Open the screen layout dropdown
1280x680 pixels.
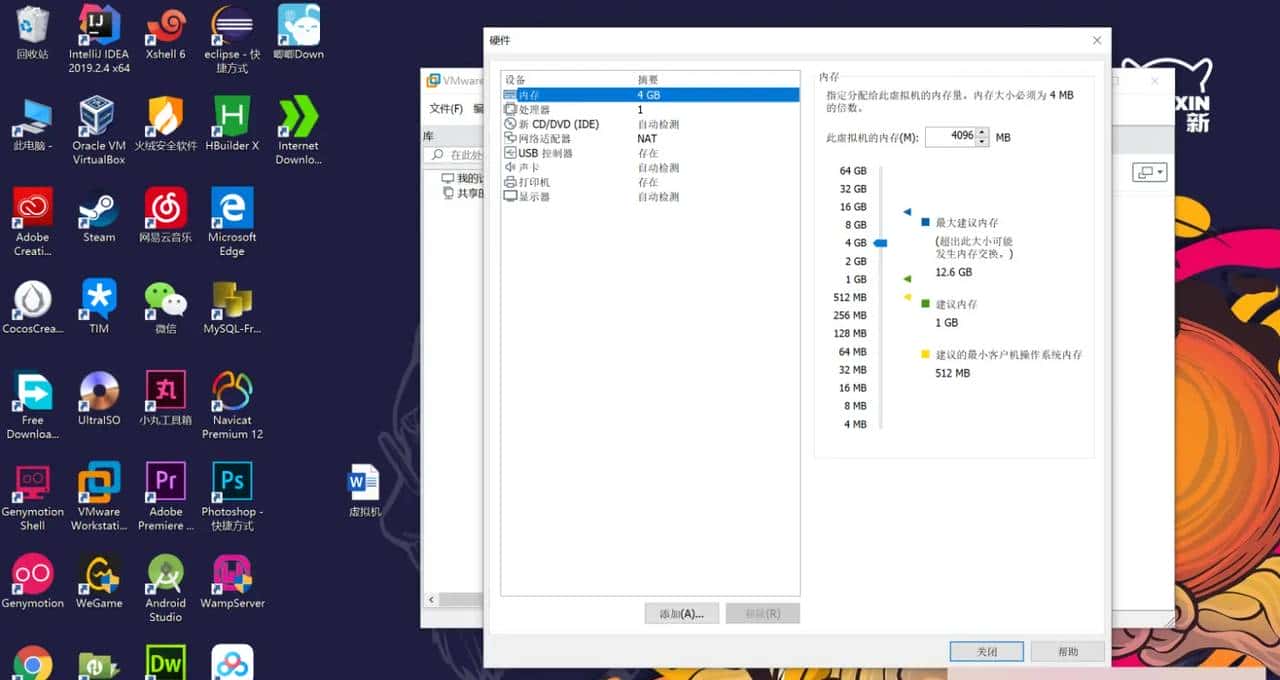click(1150, 172)
